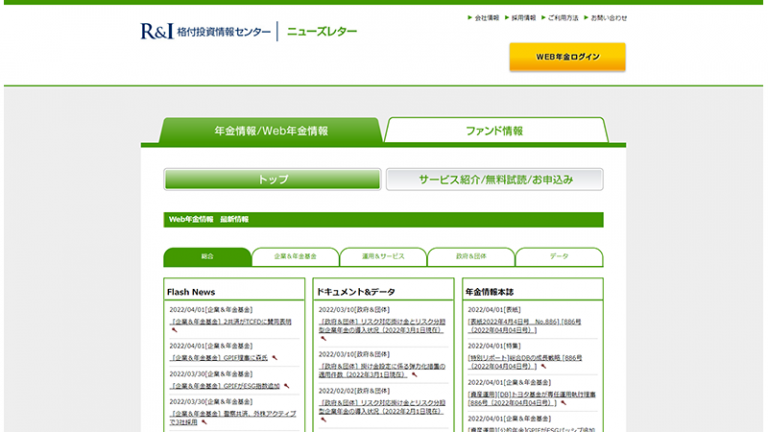This screenshot has width=768, height=432.
Task: Open the 会社情報 link
Action: tap(487, 18)
